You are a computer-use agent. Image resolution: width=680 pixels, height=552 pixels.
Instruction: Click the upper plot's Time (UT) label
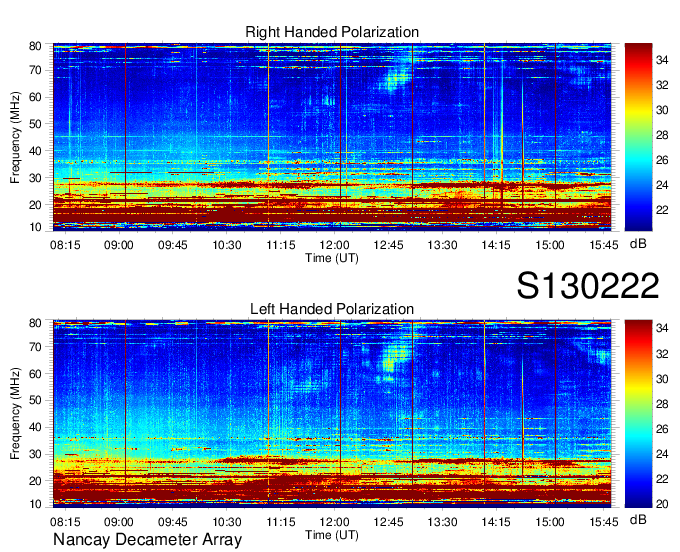tap(332, 258)
